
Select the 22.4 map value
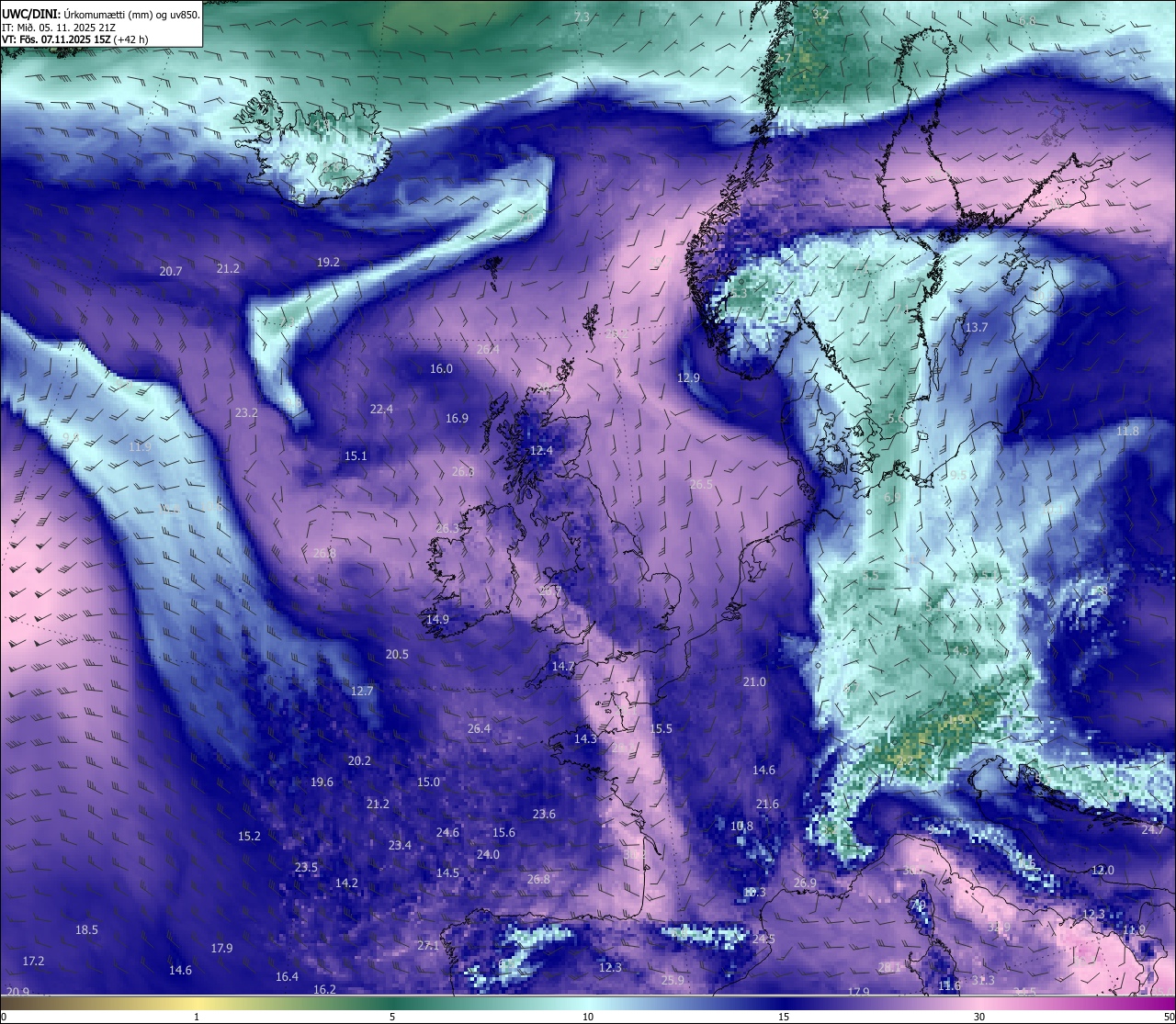coord(381,409)
